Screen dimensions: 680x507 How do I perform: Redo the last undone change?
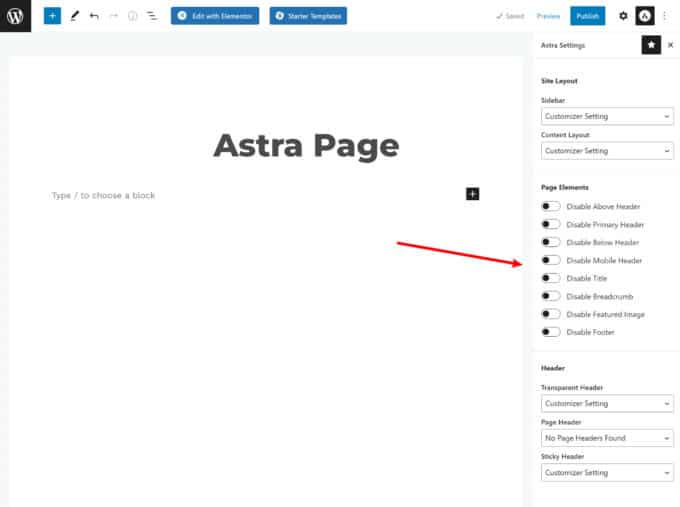(x=114, y=16)
